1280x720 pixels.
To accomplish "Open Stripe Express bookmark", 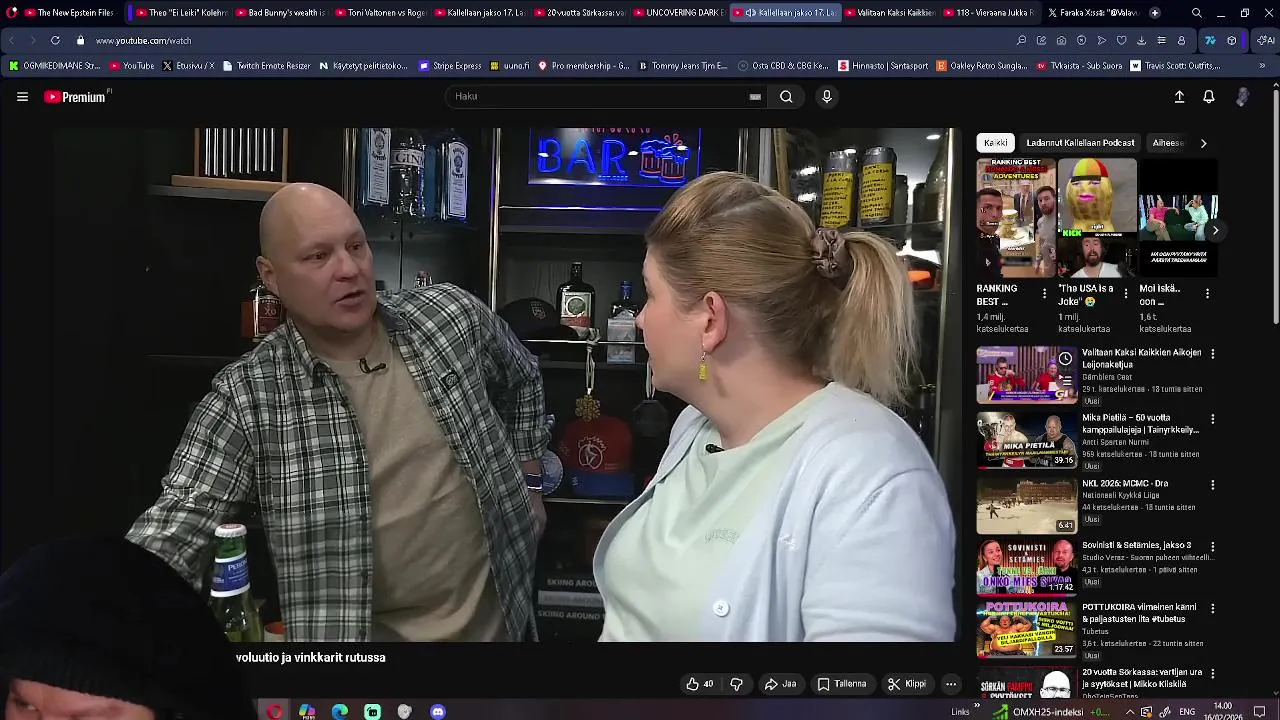I will [x=450, y=66].
